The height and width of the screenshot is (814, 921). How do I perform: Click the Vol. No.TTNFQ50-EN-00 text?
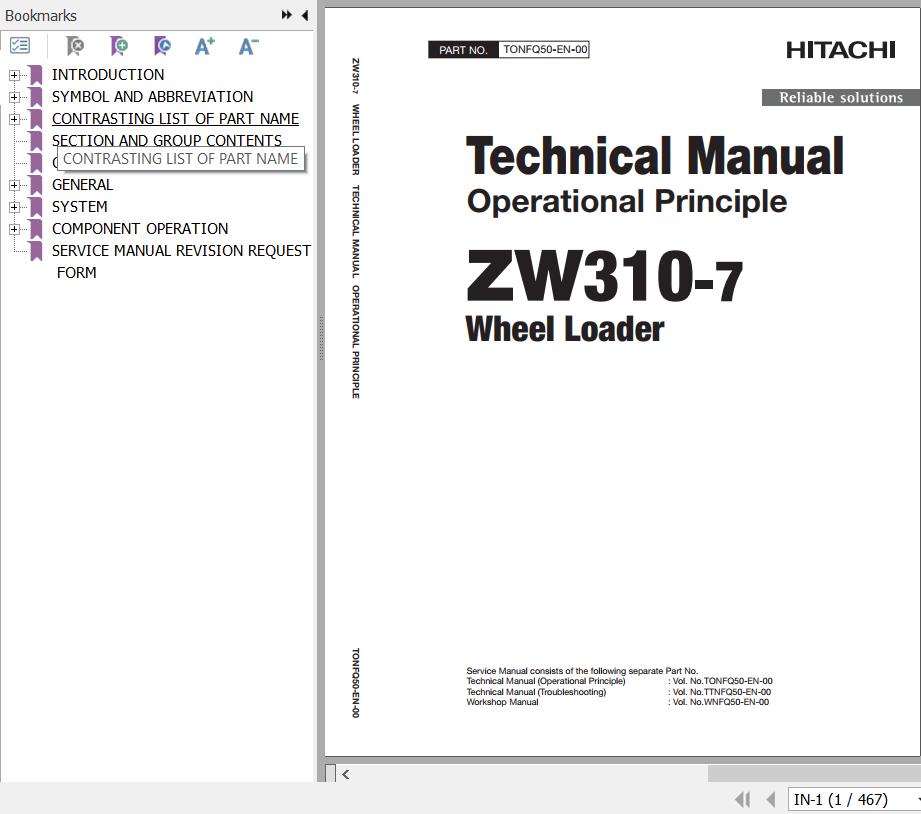[x=722, y=692]
